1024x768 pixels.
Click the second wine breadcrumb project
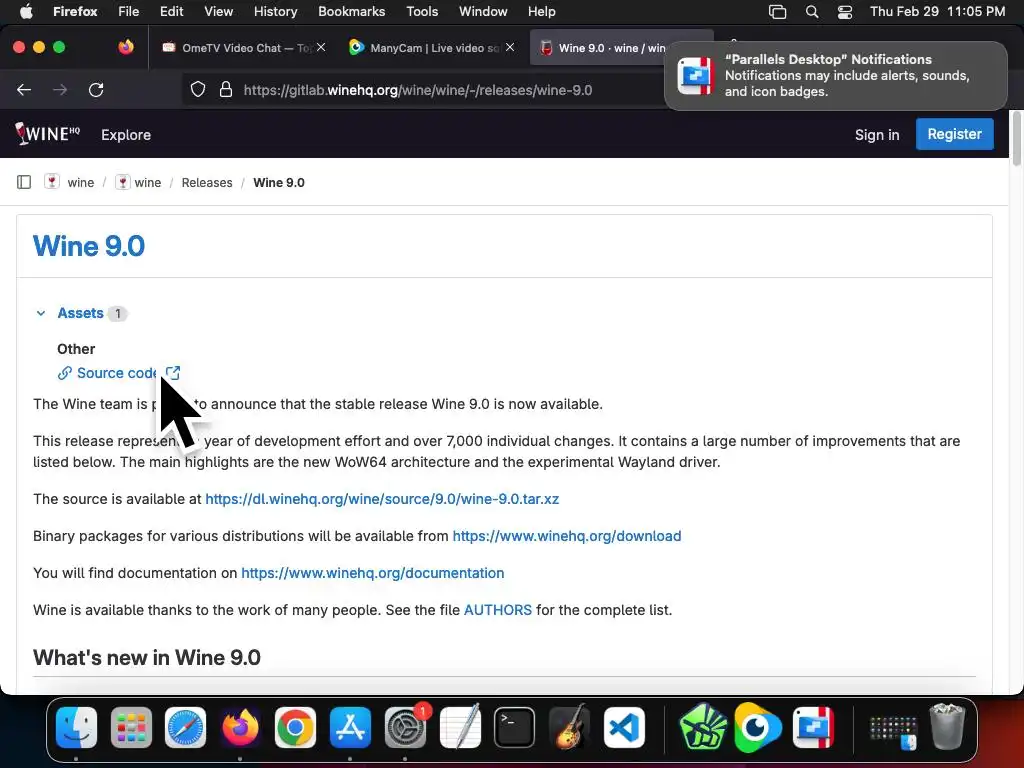coord(138,182)
